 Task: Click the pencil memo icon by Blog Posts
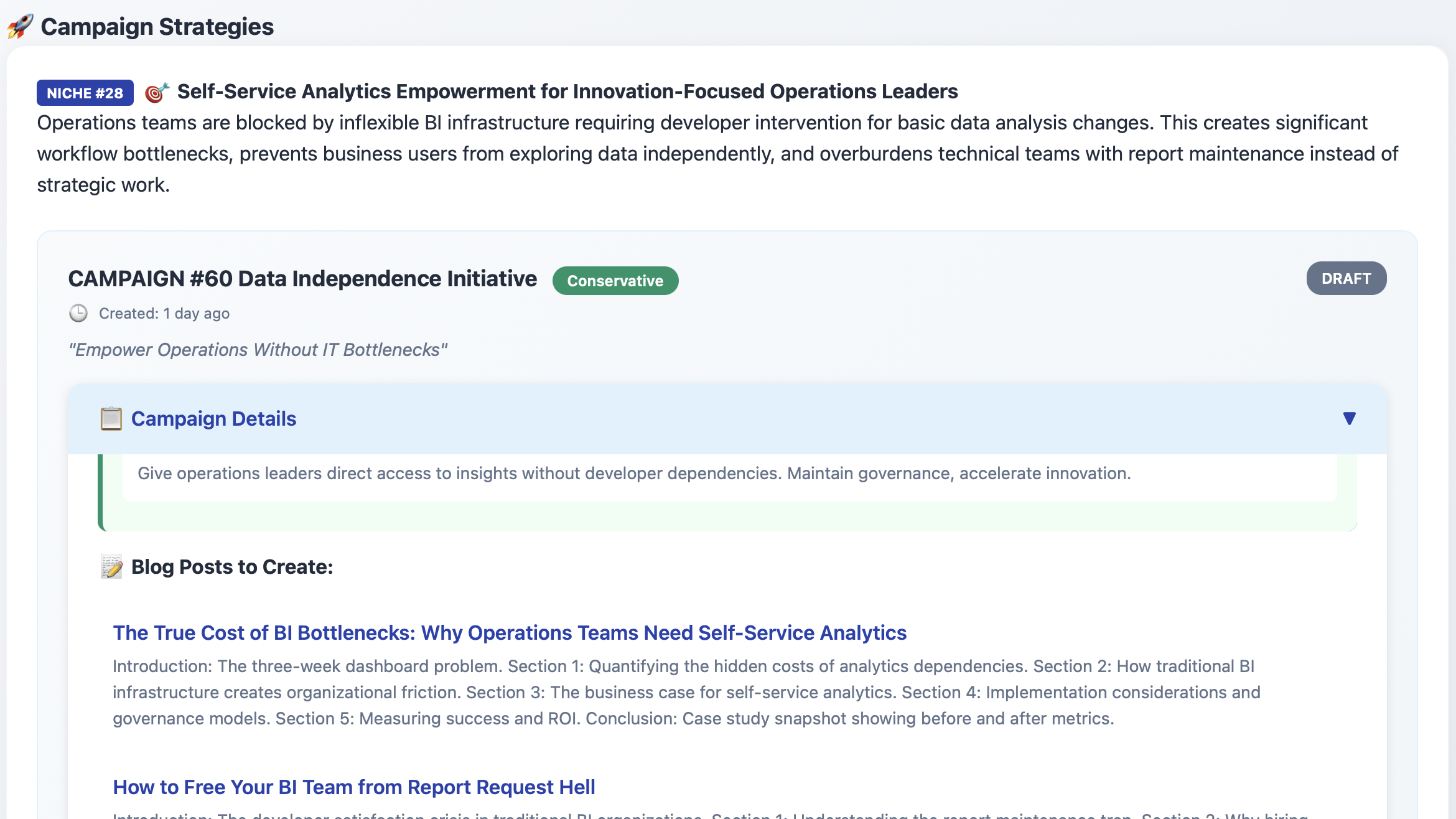(x=112, y=567)
